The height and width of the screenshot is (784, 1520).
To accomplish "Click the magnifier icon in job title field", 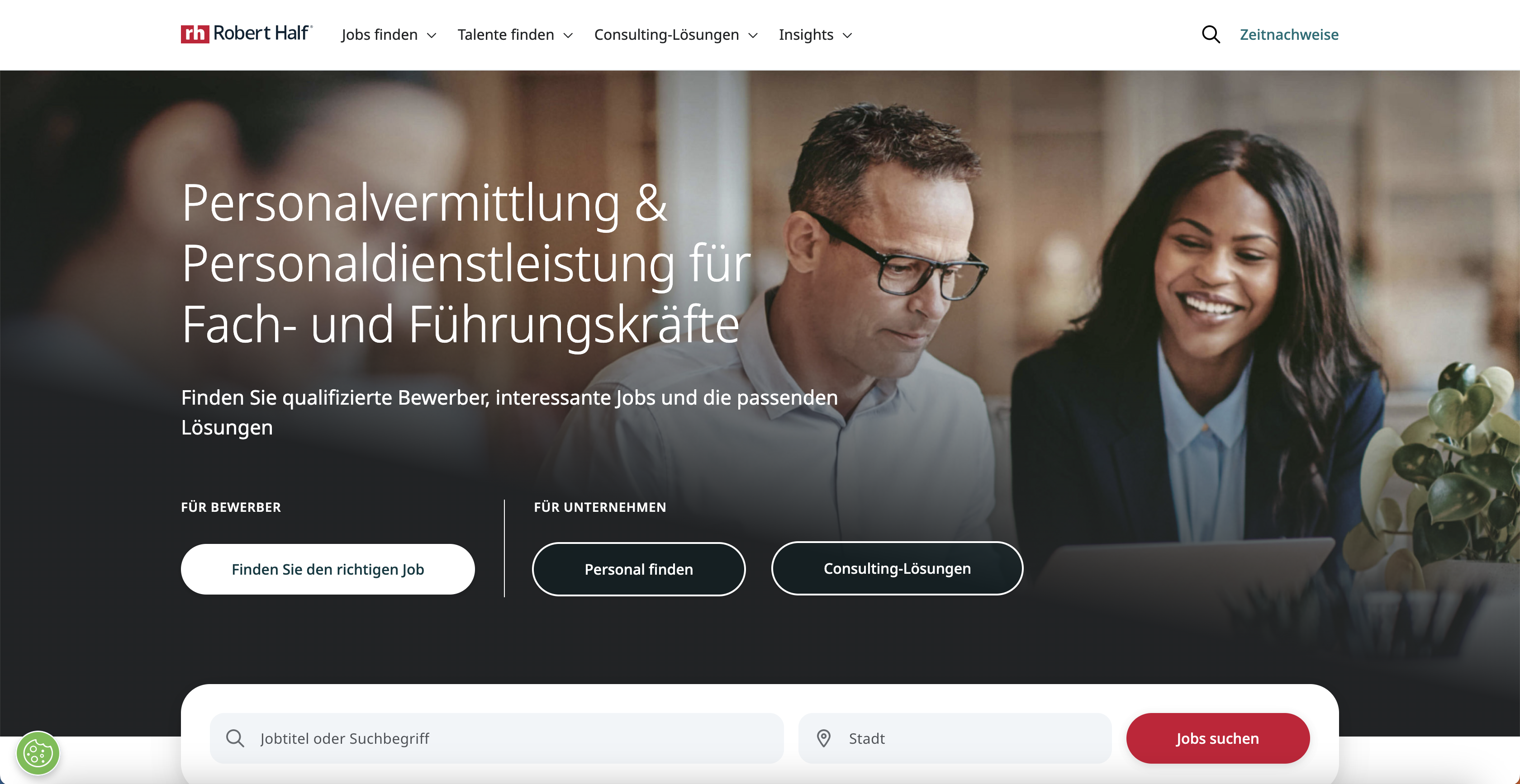I will click(235, 738).
